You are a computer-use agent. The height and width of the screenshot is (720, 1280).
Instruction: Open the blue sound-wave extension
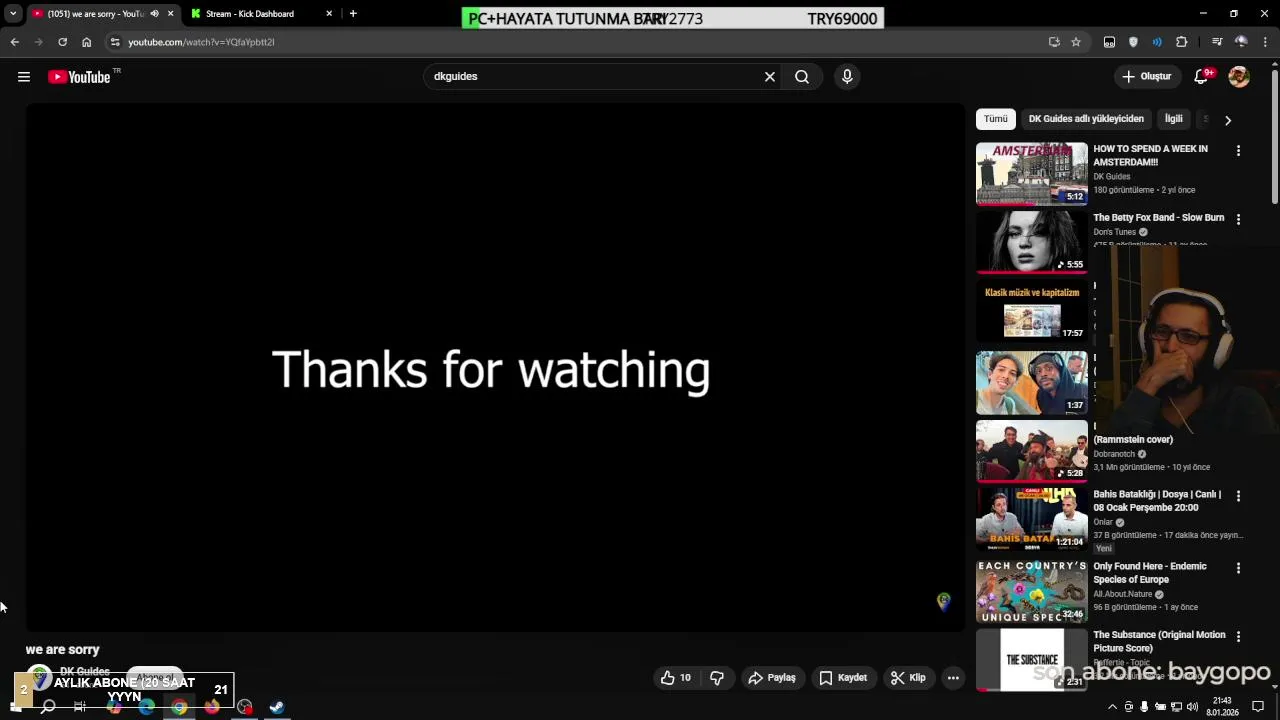[x=1157, y=42]
